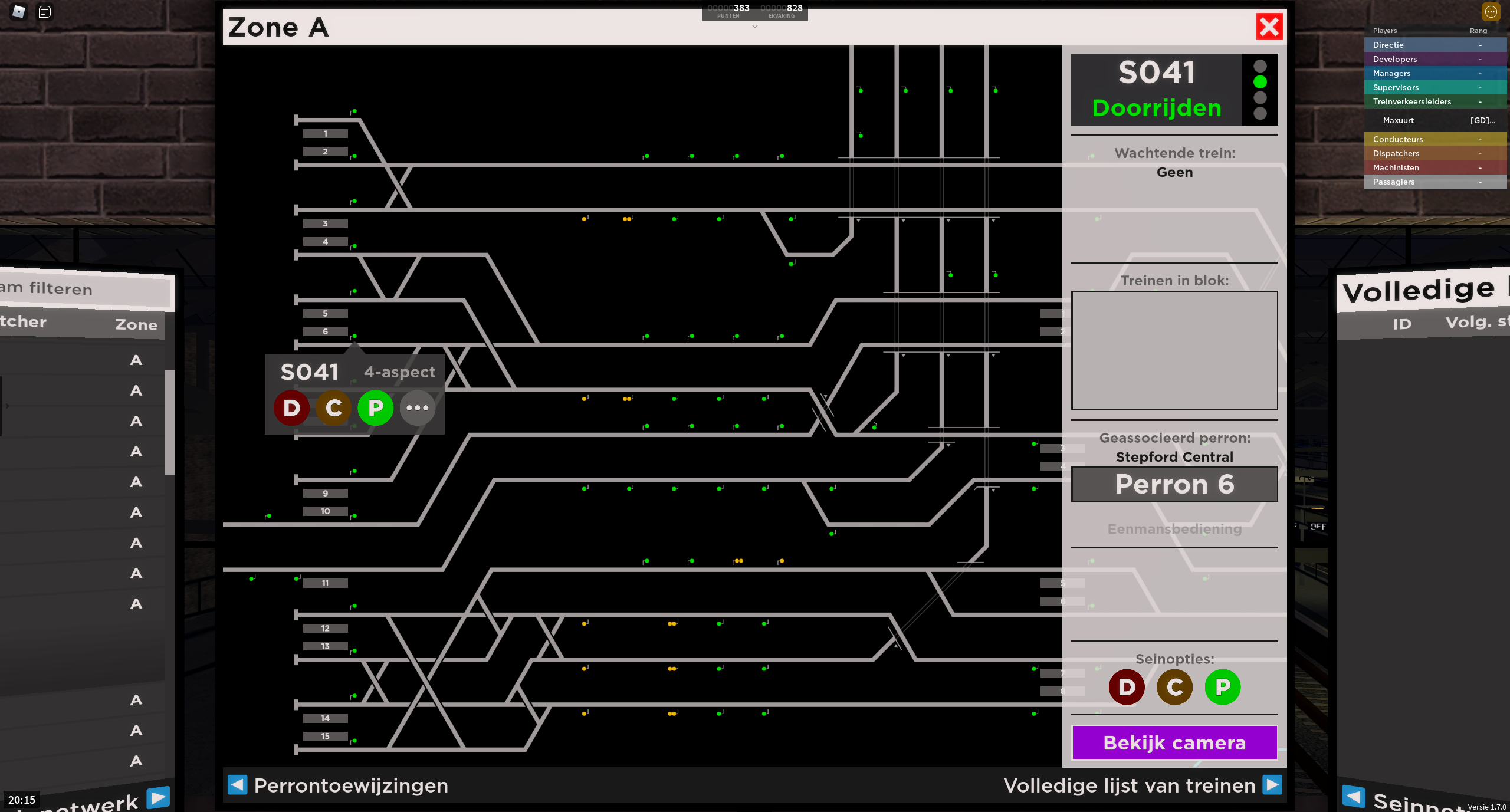Choose brown C under Seinopties
This screenshot has width=1510, height=812.
pyautogui.click(x=1174, y=687)
